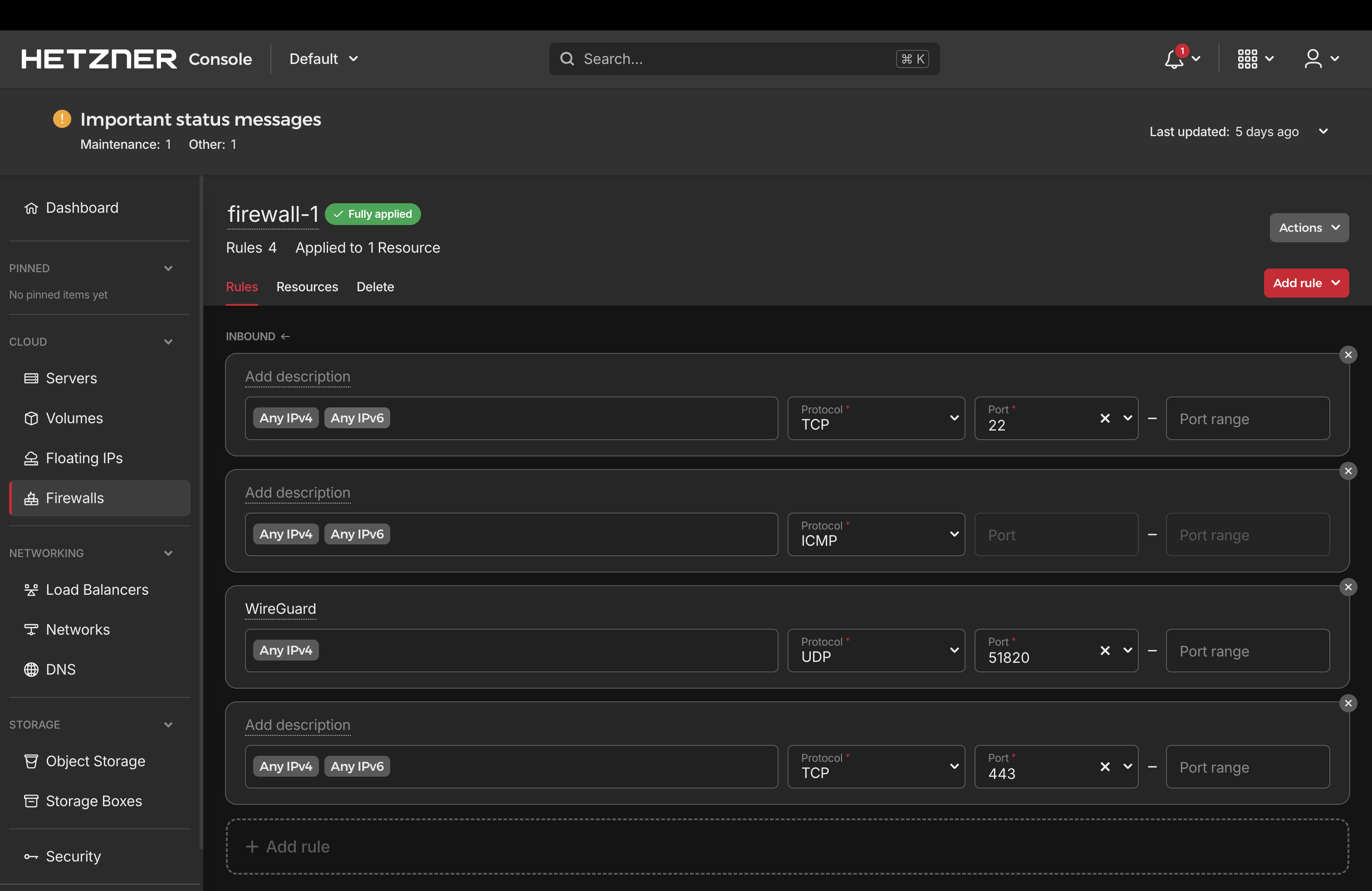Open the notifications bell

click(x=1174, y=59)
